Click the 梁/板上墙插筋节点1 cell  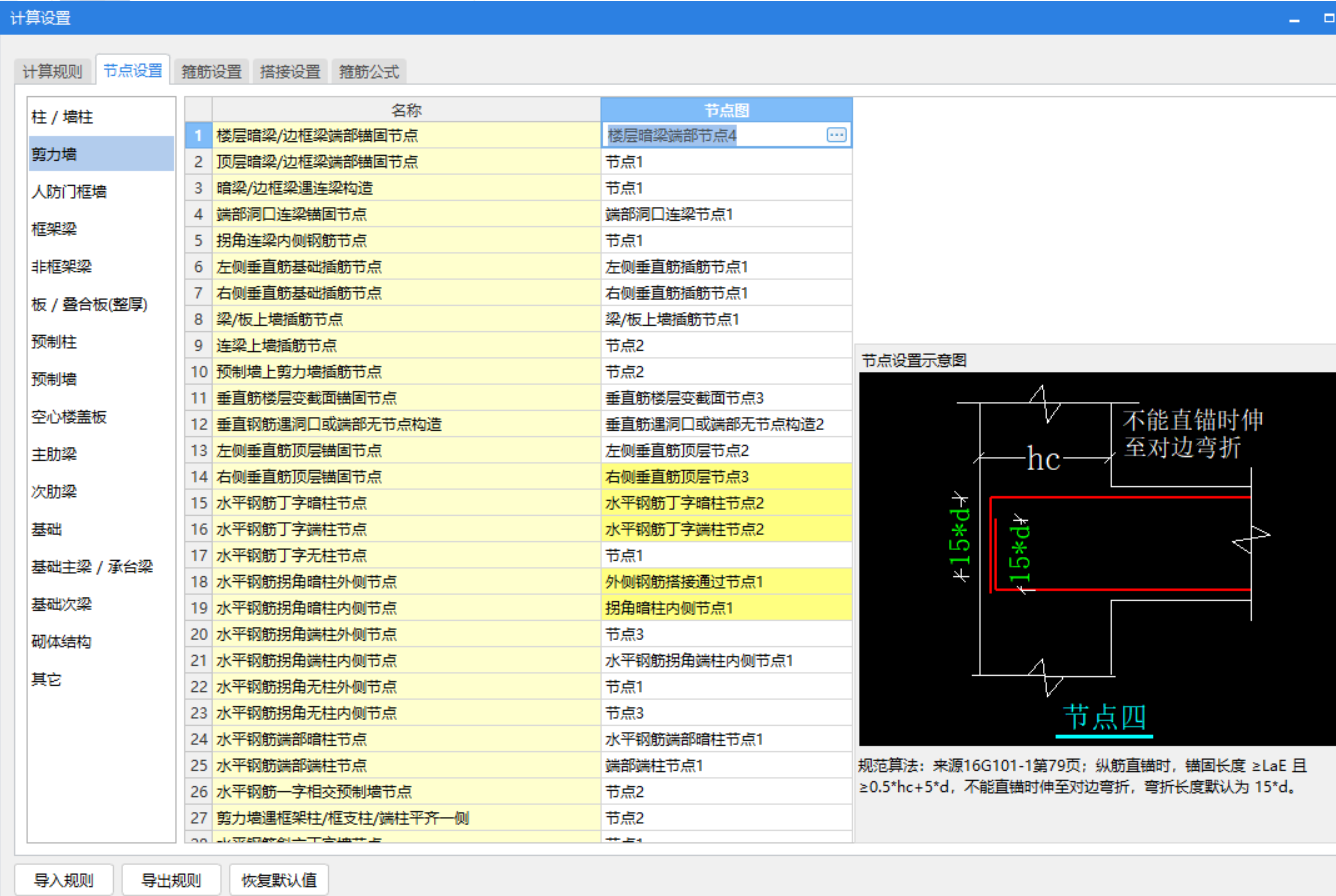tap(727, 319)
